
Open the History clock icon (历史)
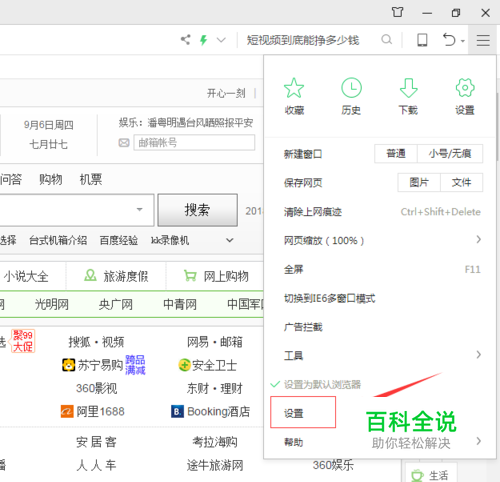[351, 88]
